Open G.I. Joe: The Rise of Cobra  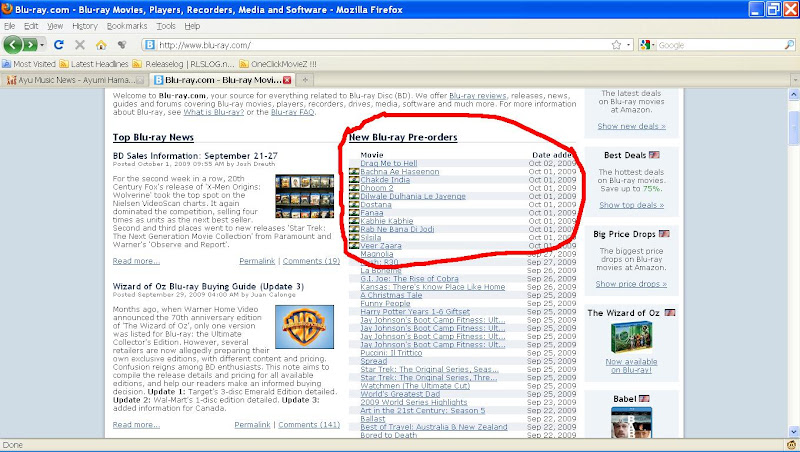[x=409, y=279]
